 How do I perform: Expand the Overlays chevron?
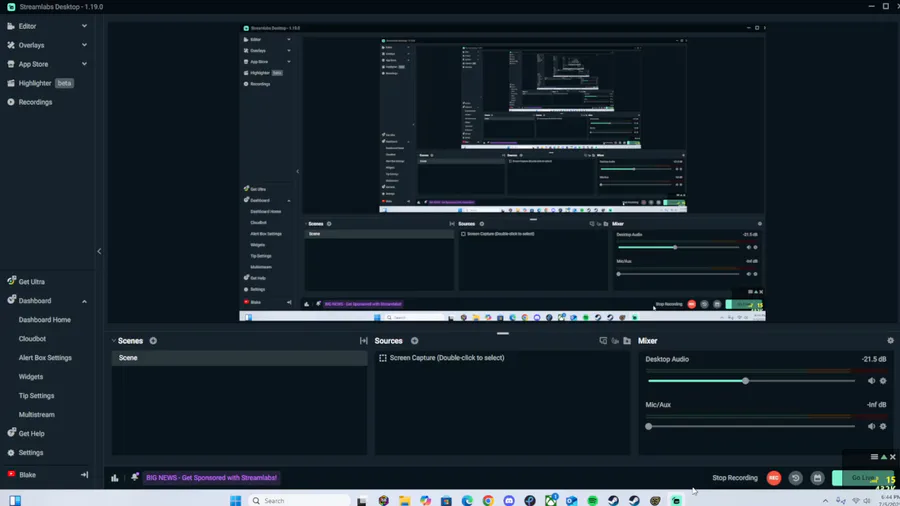pyautogui.click(x=84, y=45)
